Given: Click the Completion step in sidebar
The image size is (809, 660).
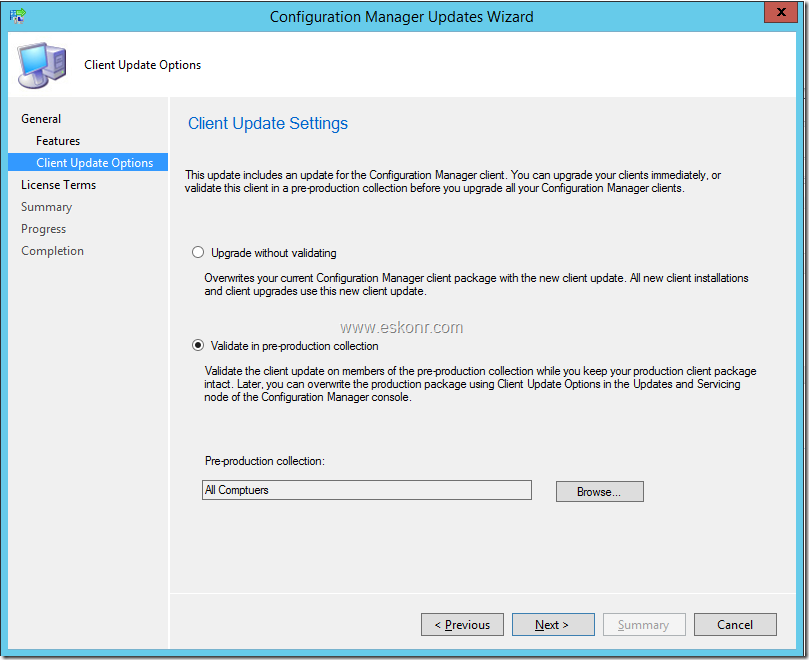Looking at the screenshot, I should [52, 251].
